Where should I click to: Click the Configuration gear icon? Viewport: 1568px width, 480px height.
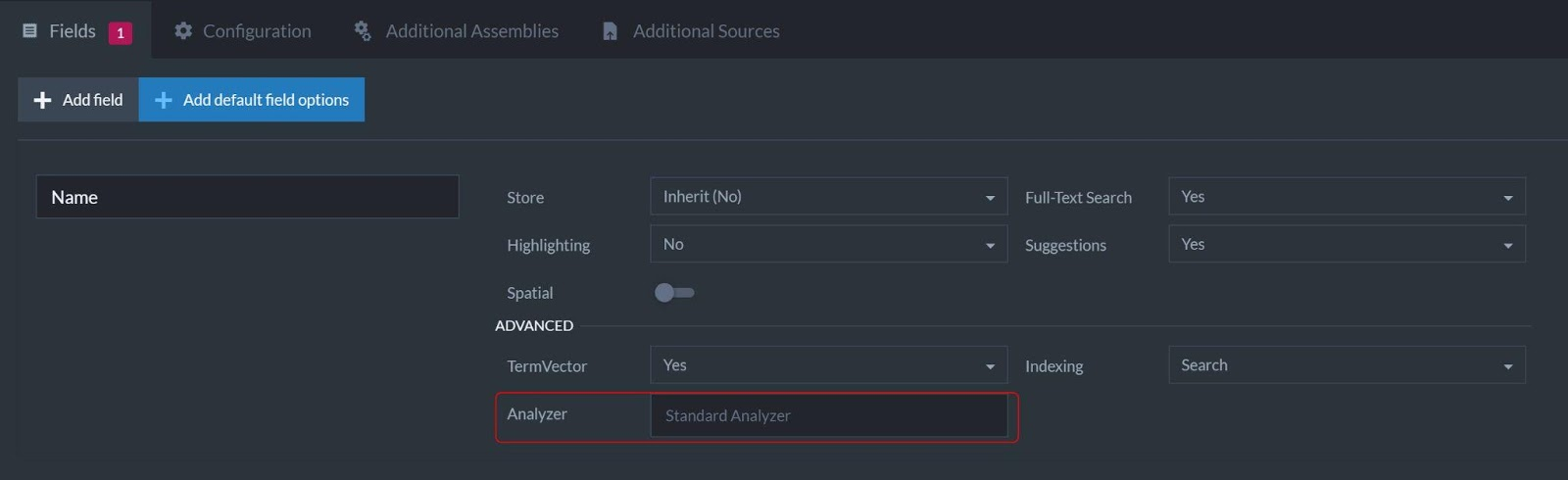[x=183, y=31]
